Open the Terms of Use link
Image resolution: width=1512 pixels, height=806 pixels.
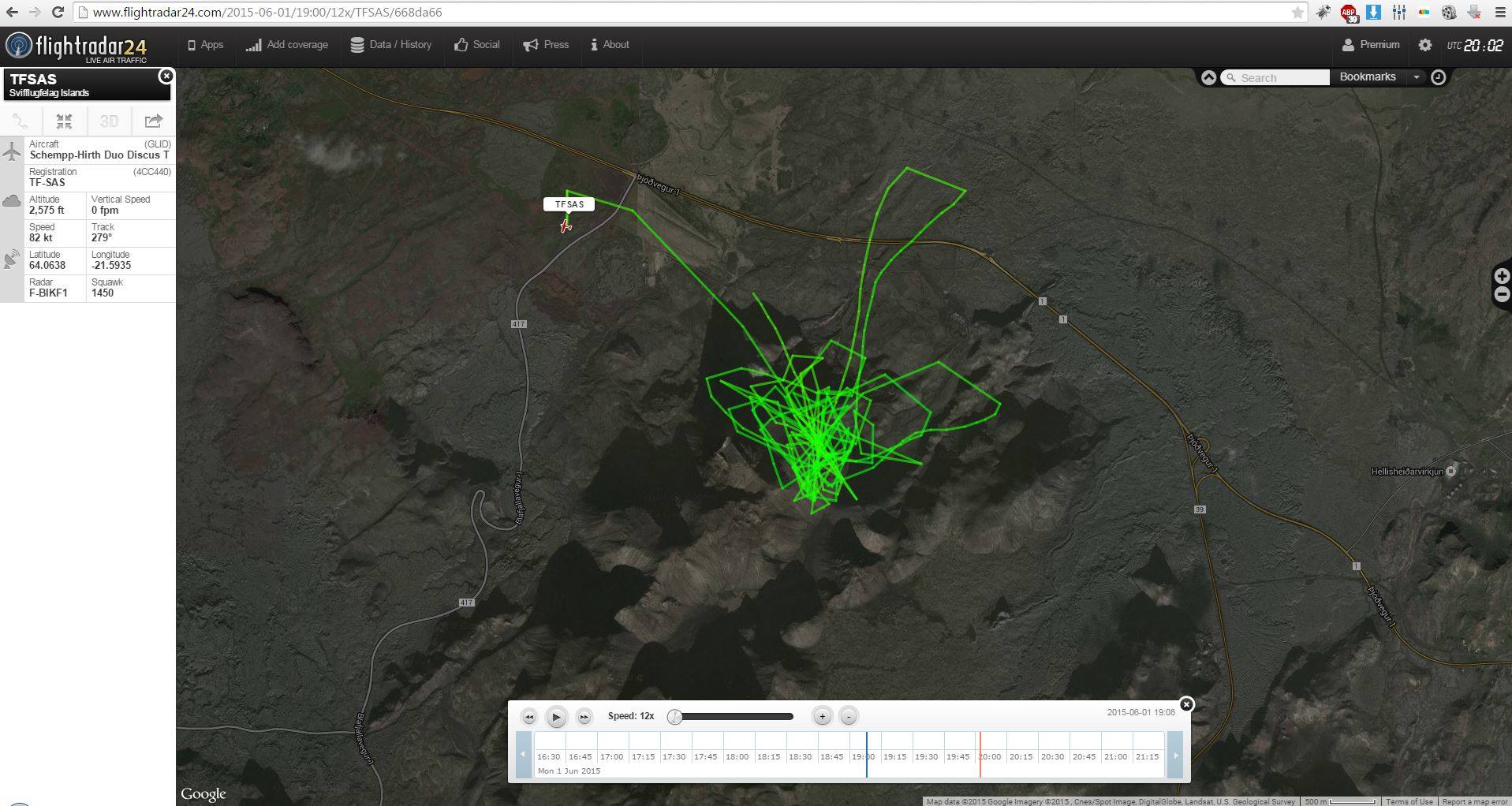[x=1409, y=801]
